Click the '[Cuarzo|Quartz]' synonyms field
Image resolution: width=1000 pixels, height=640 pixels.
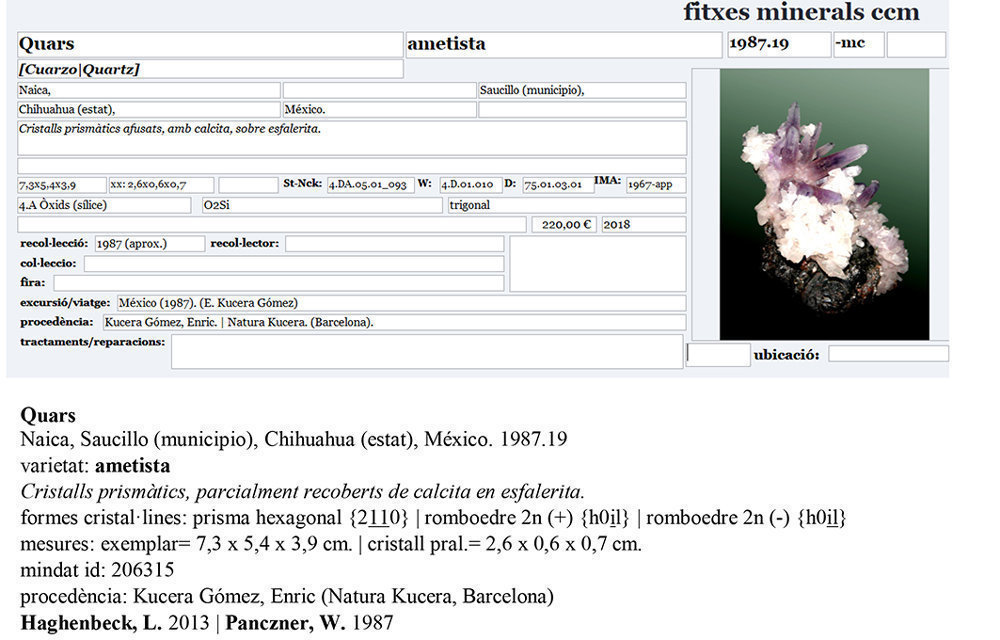[210, 69]
